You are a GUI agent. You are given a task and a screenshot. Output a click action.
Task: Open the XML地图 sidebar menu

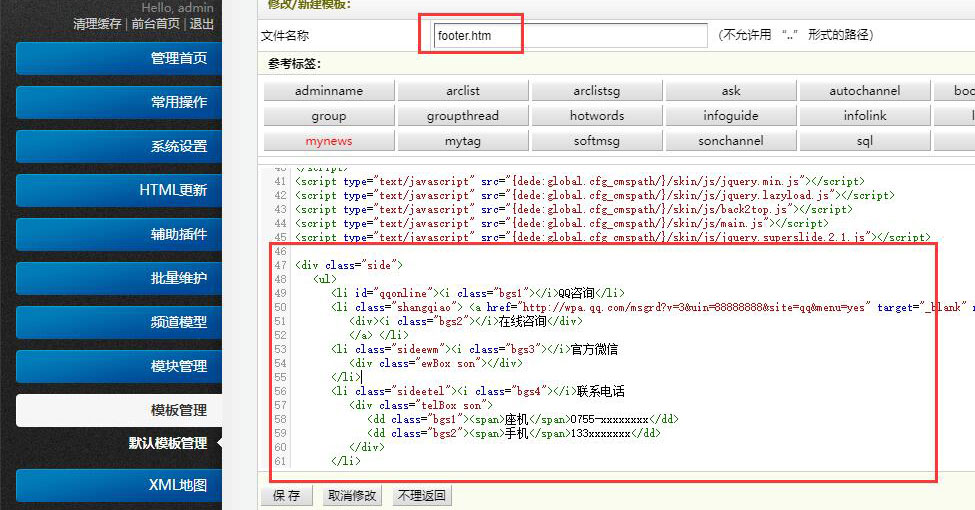click(119, 485)
